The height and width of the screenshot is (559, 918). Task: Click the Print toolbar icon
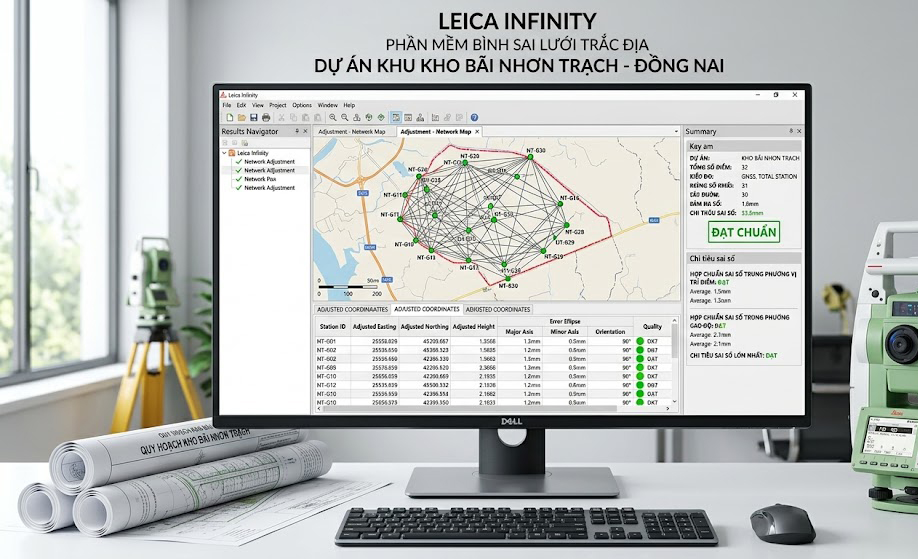click(x=266, y=118)
